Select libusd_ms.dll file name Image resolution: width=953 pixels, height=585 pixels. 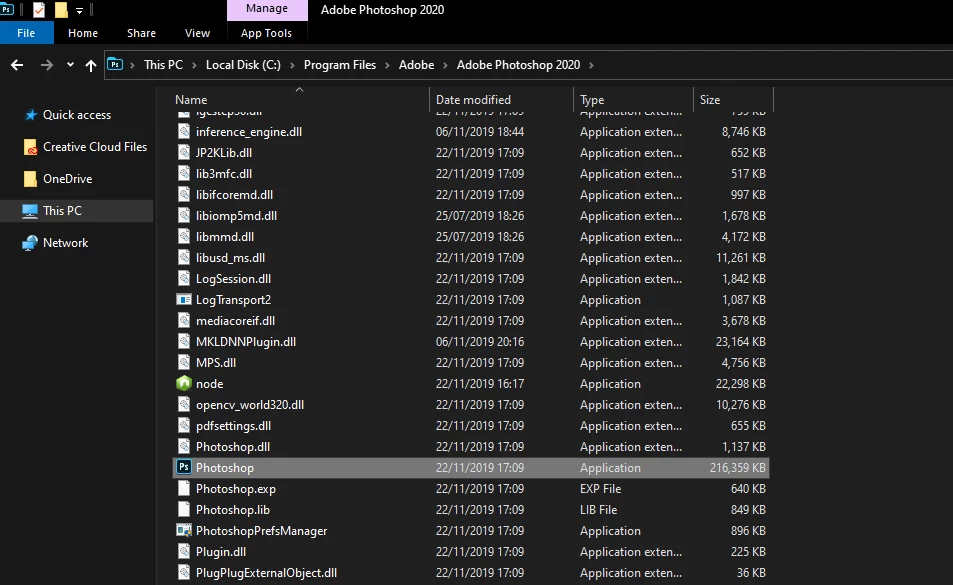click(x=230, y=258)
